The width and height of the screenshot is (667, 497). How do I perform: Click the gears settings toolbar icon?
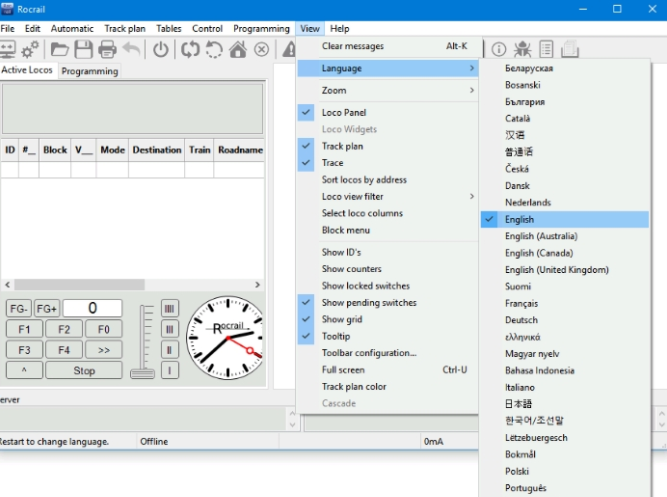[x=31, y=49]
